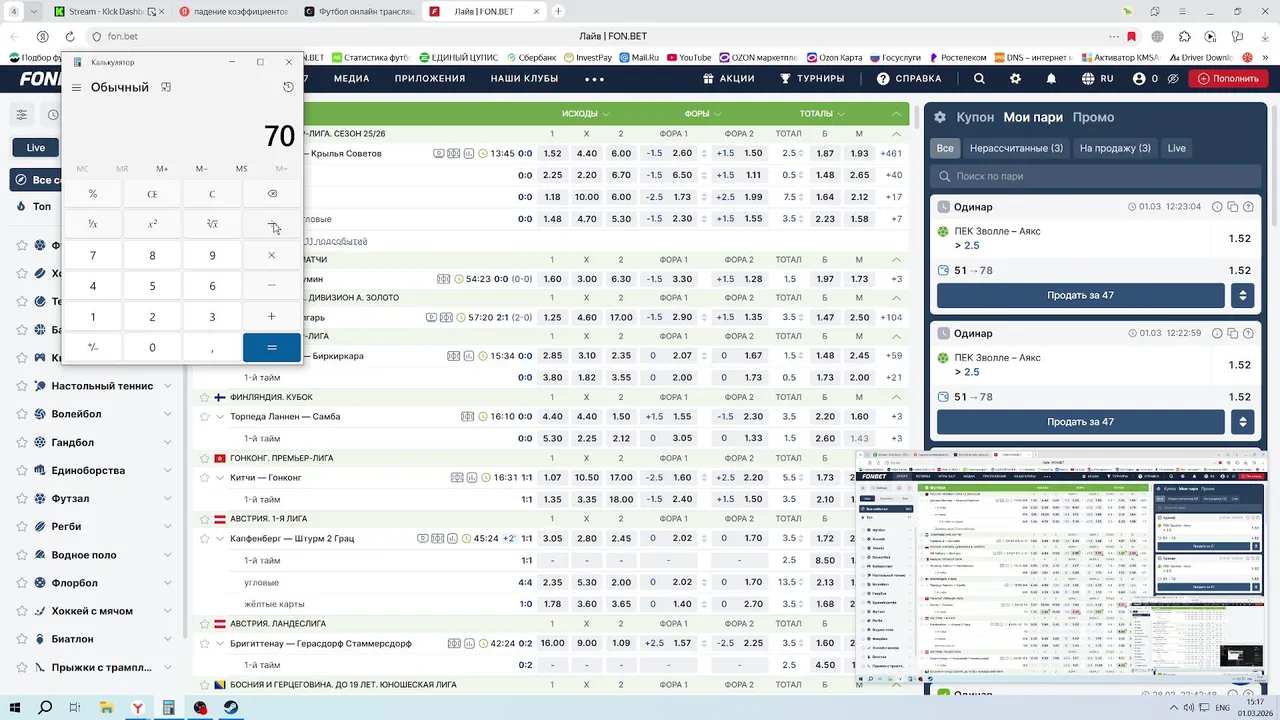Open calculator history panel
The height and width of the screenshot is (720, 1280).
(x=288, y=87)
